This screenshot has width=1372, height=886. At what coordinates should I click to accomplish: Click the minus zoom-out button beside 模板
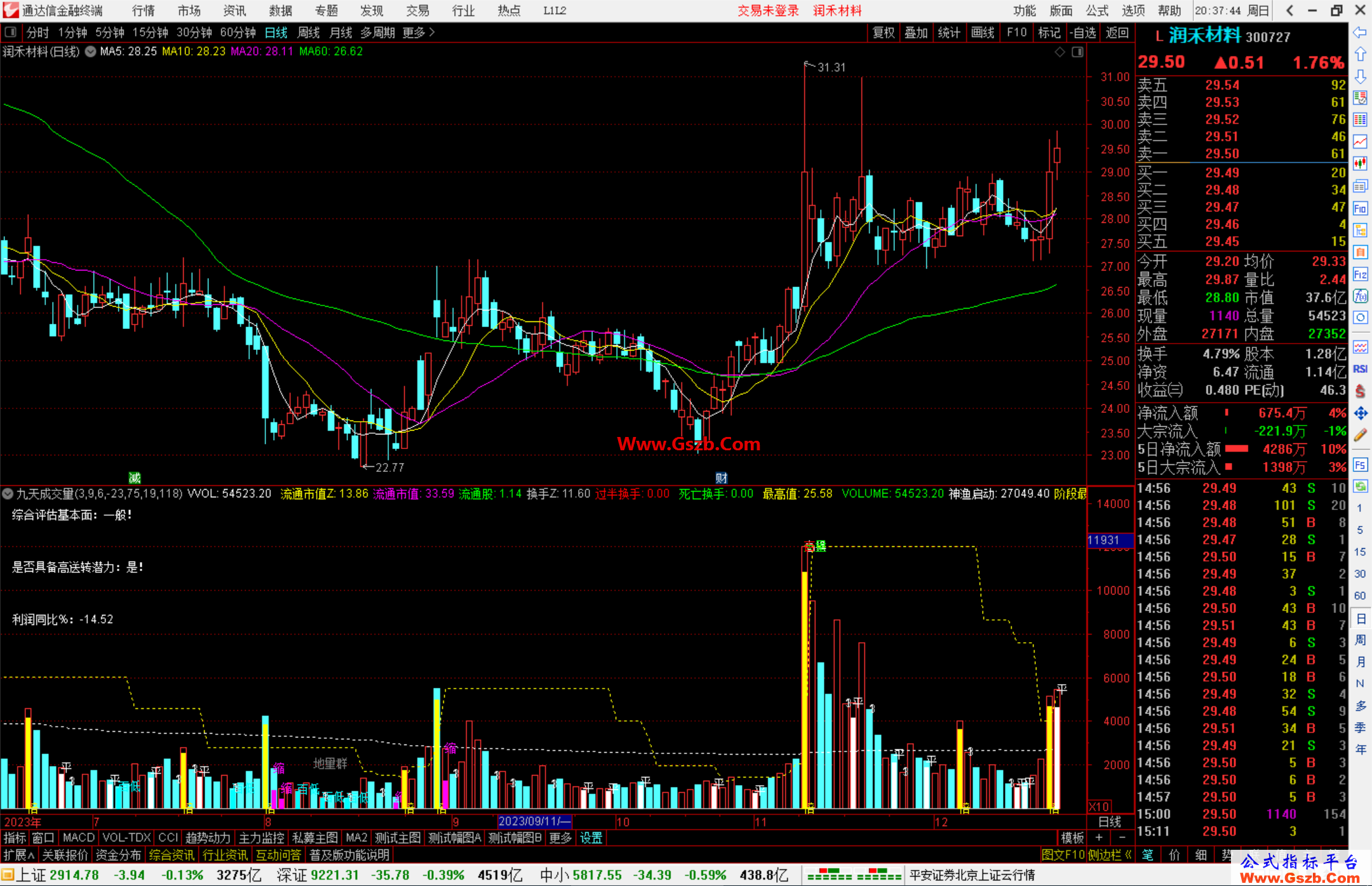1122,838
